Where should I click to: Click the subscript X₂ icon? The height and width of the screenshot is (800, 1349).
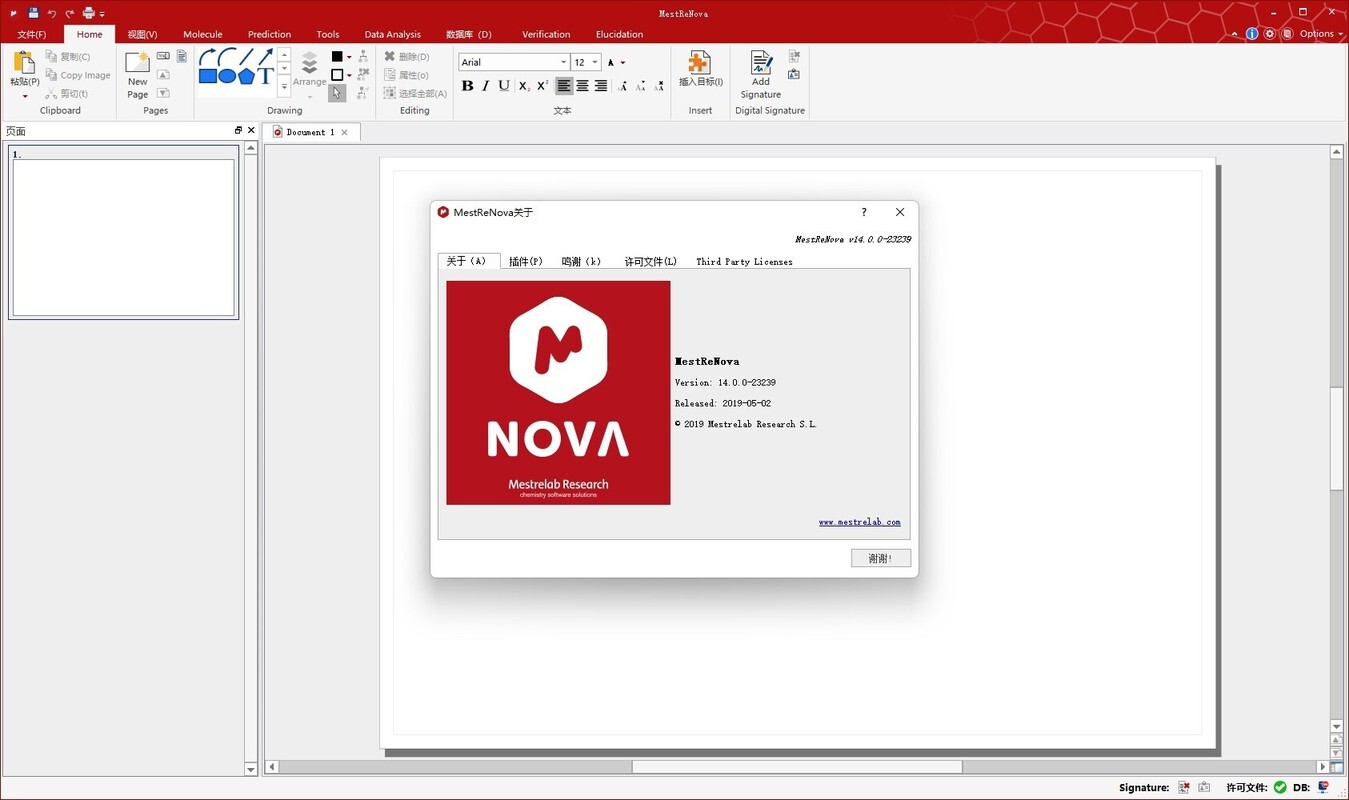click(x=524, y=86)
